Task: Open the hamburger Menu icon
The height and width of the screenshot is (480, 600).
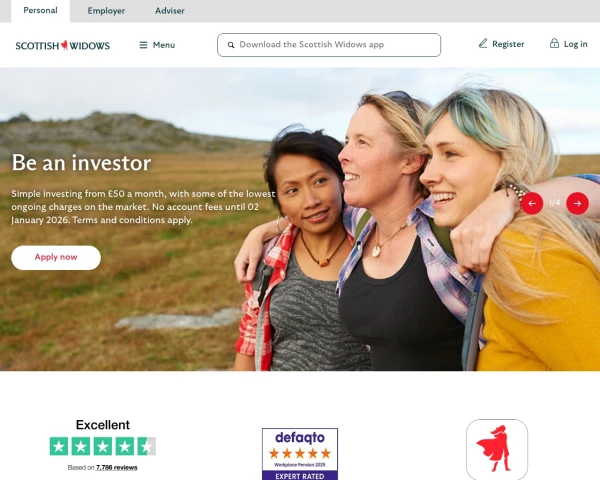Action: [x=143, y=45]
